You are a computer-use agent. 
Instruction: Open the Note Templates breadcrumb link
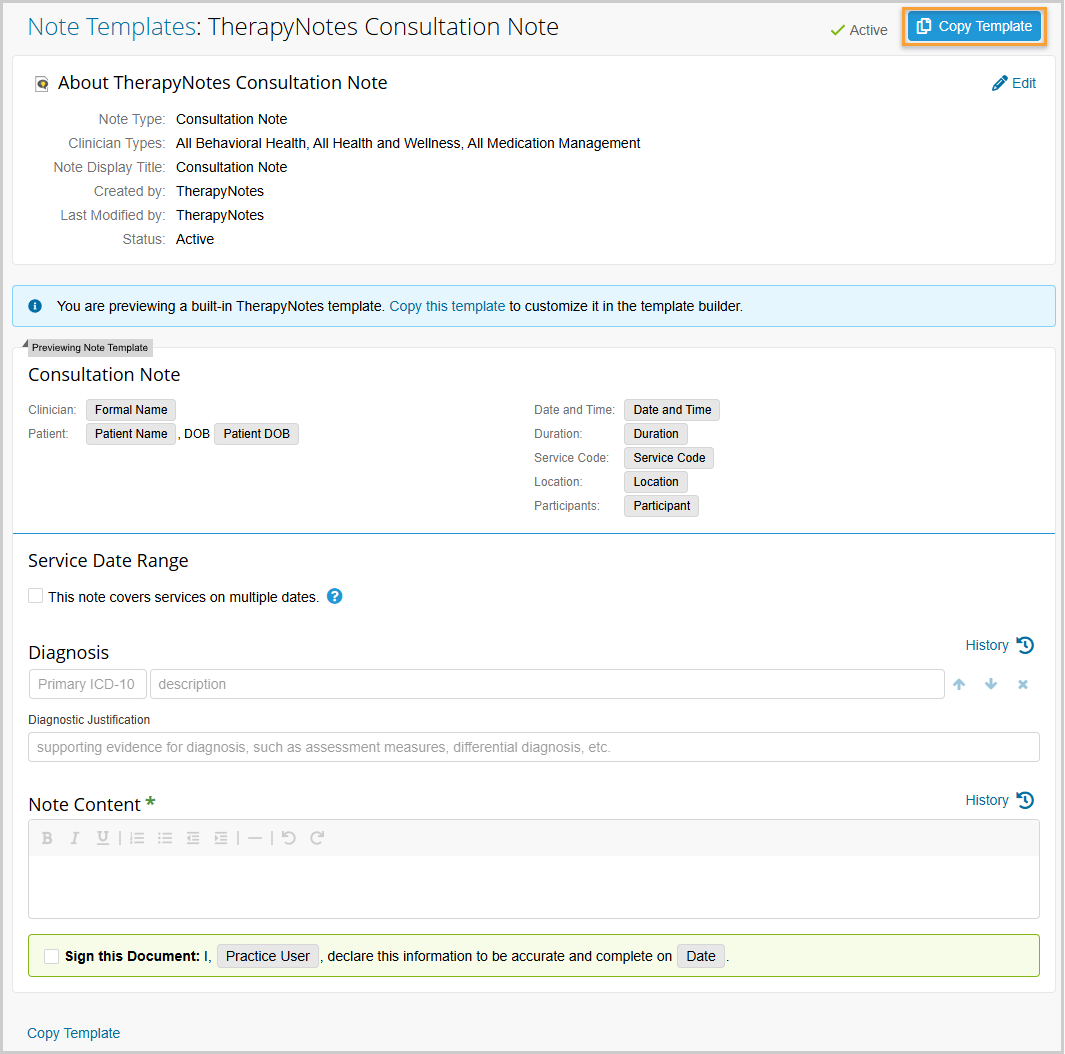coord(112,26)
